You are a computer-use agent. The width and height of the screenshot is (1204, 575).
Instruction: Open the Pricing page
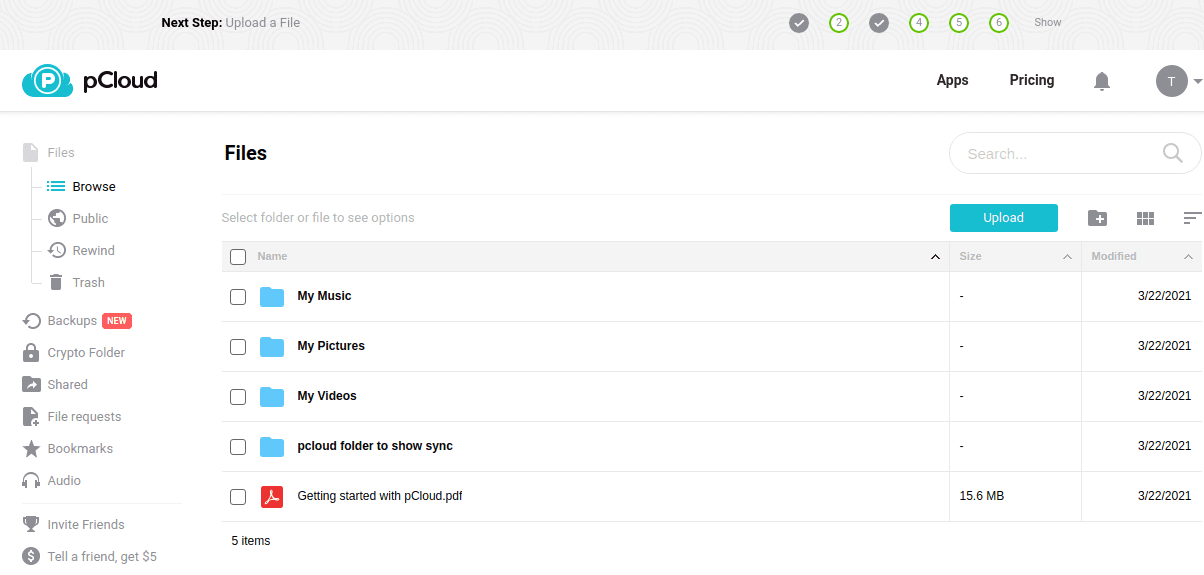1032,80
